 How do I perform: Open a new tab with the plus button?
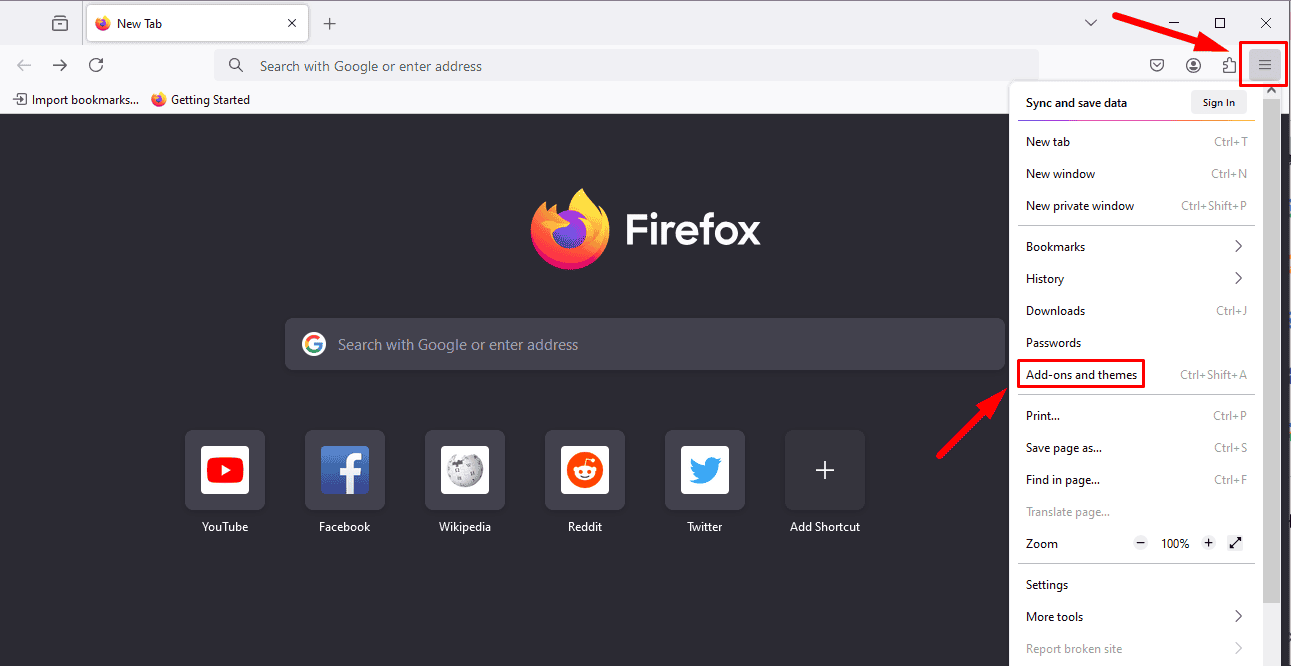[329, 23]
